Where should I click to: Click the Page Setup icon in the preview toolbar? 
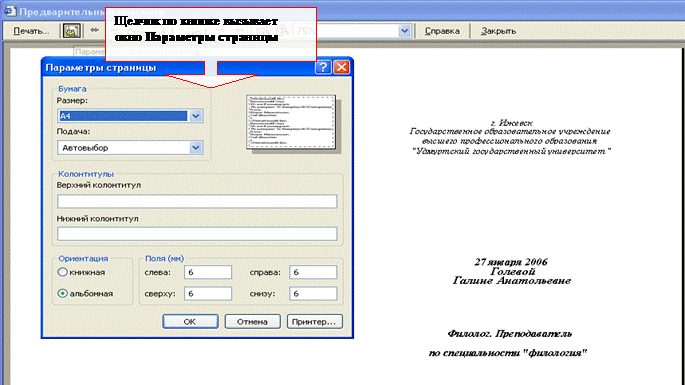(71, 31)
